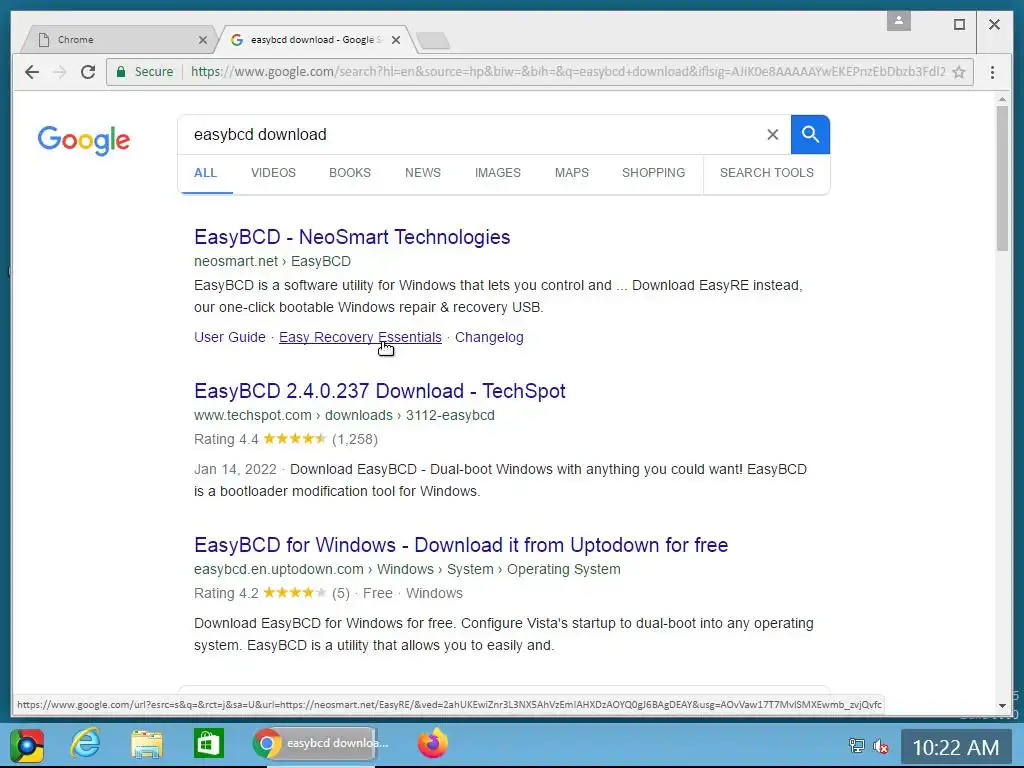Open the network tray icon
1024x768 pixels.
[856, 745]
